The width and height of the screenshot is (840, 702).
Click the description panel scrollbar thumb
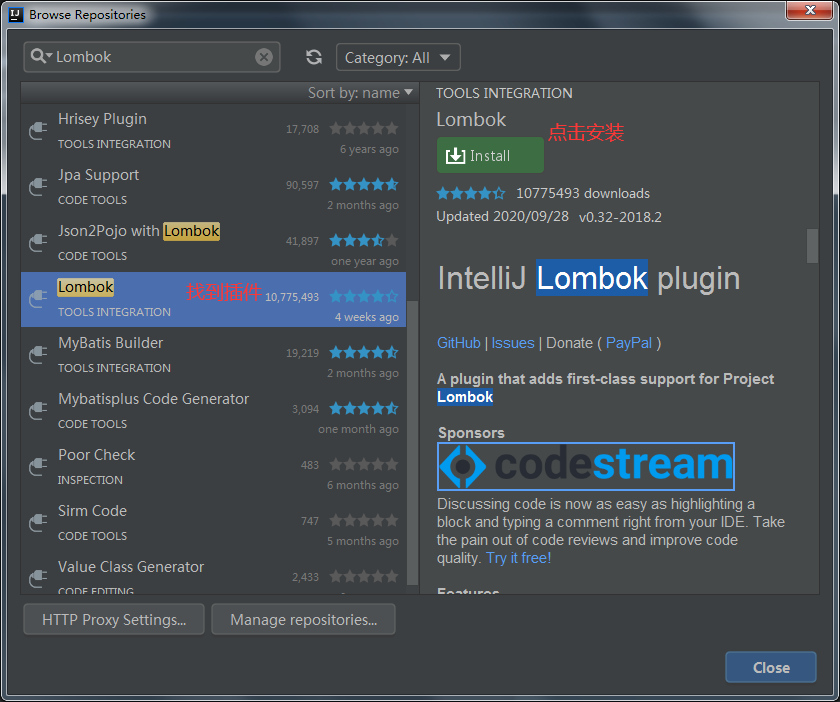point(812,246)
